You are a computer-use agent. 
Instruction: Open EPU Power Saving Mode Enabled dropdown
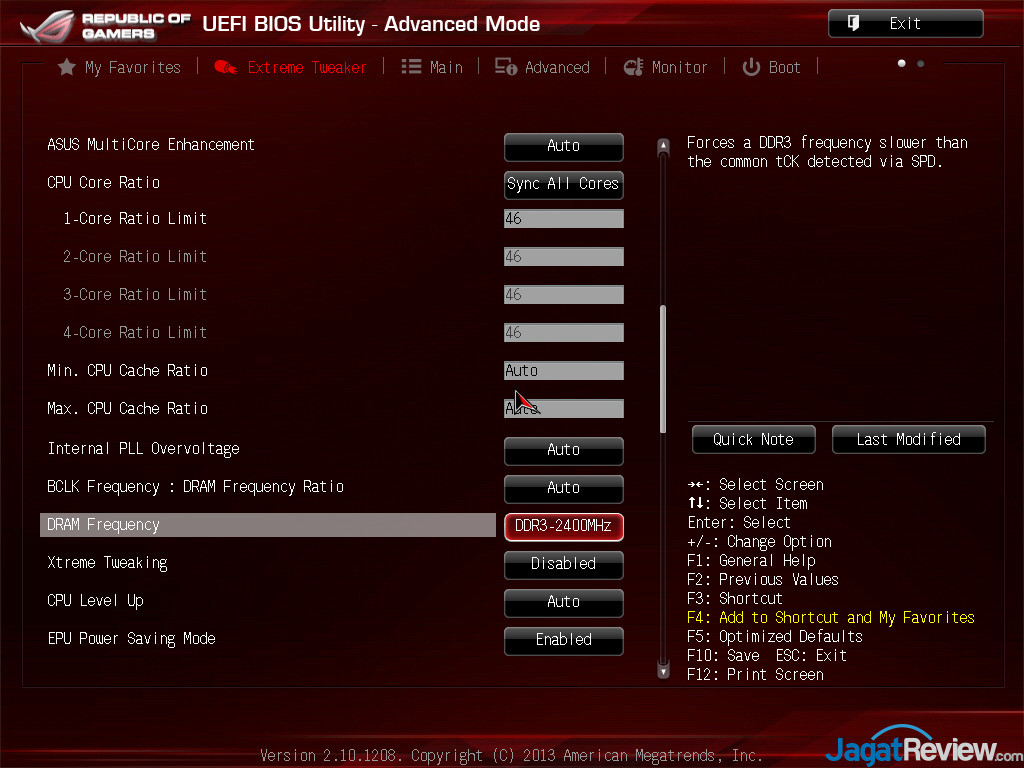pyautogui.click(x=564, y=639)
